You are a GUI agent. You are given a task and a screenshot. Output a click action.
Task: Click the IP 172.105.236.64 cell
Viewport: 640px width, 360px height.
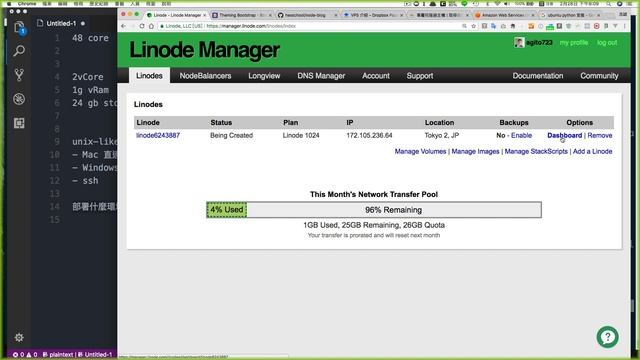click(x=369, y=135)
